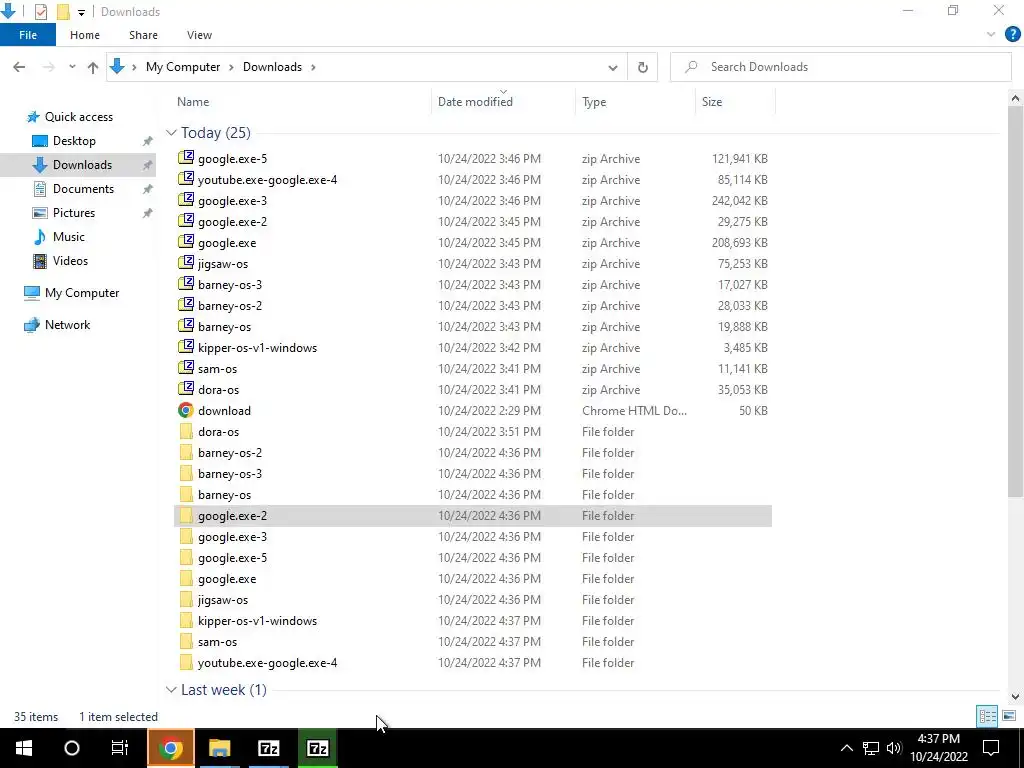Show hidden system tray icons
The image size is (1024, 768).
846,748
